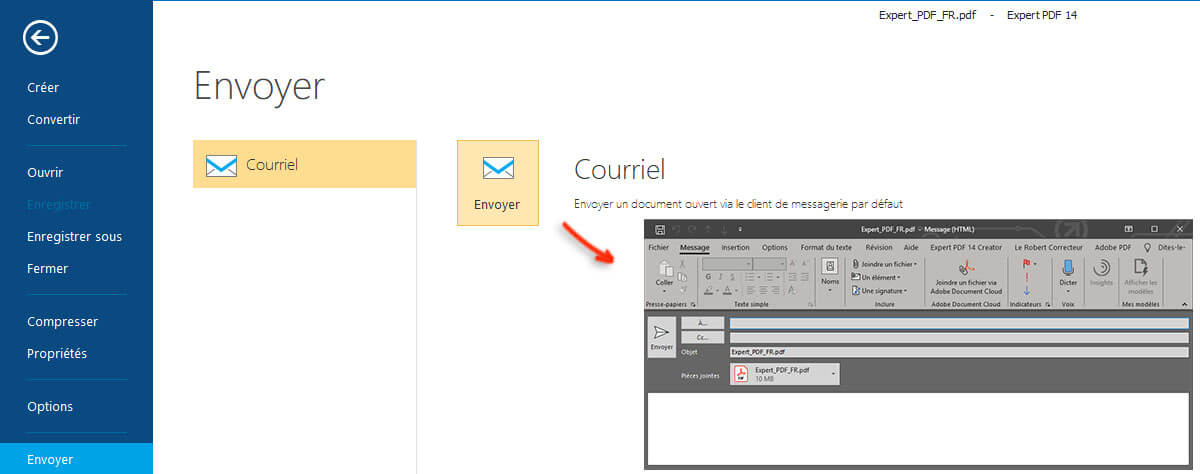Go back using the circular arrow icon
1200x474 pixels.
(41, 38)
